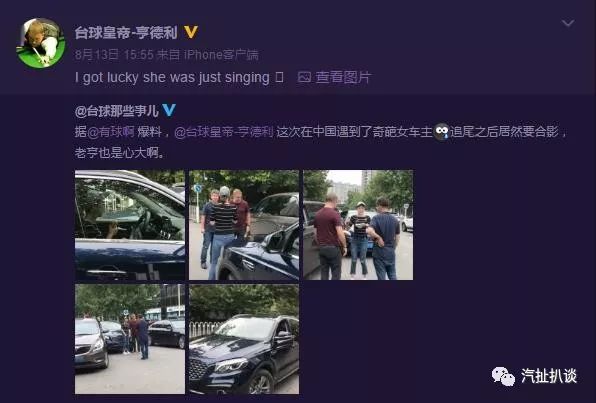Expand the post options chevron menu
Image resolution: width=596 pixels, height=403 pixels.
[568, 24]
